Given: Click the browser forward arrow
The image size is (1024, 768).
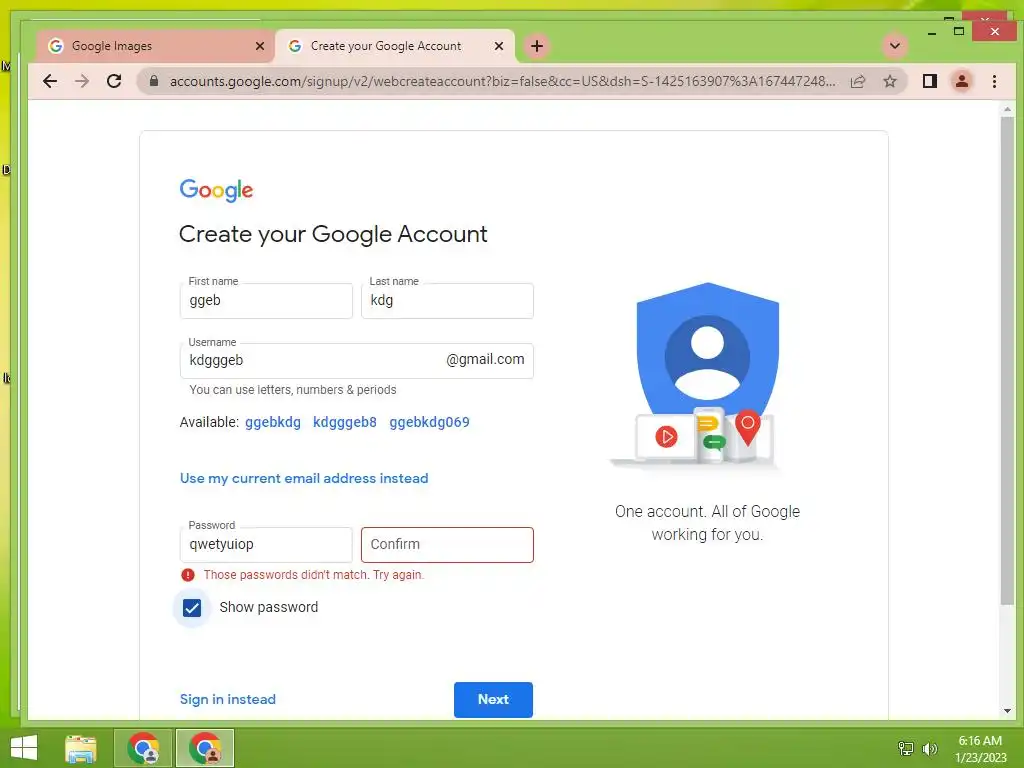Looking at the screenshot, I should click(82, 81).
